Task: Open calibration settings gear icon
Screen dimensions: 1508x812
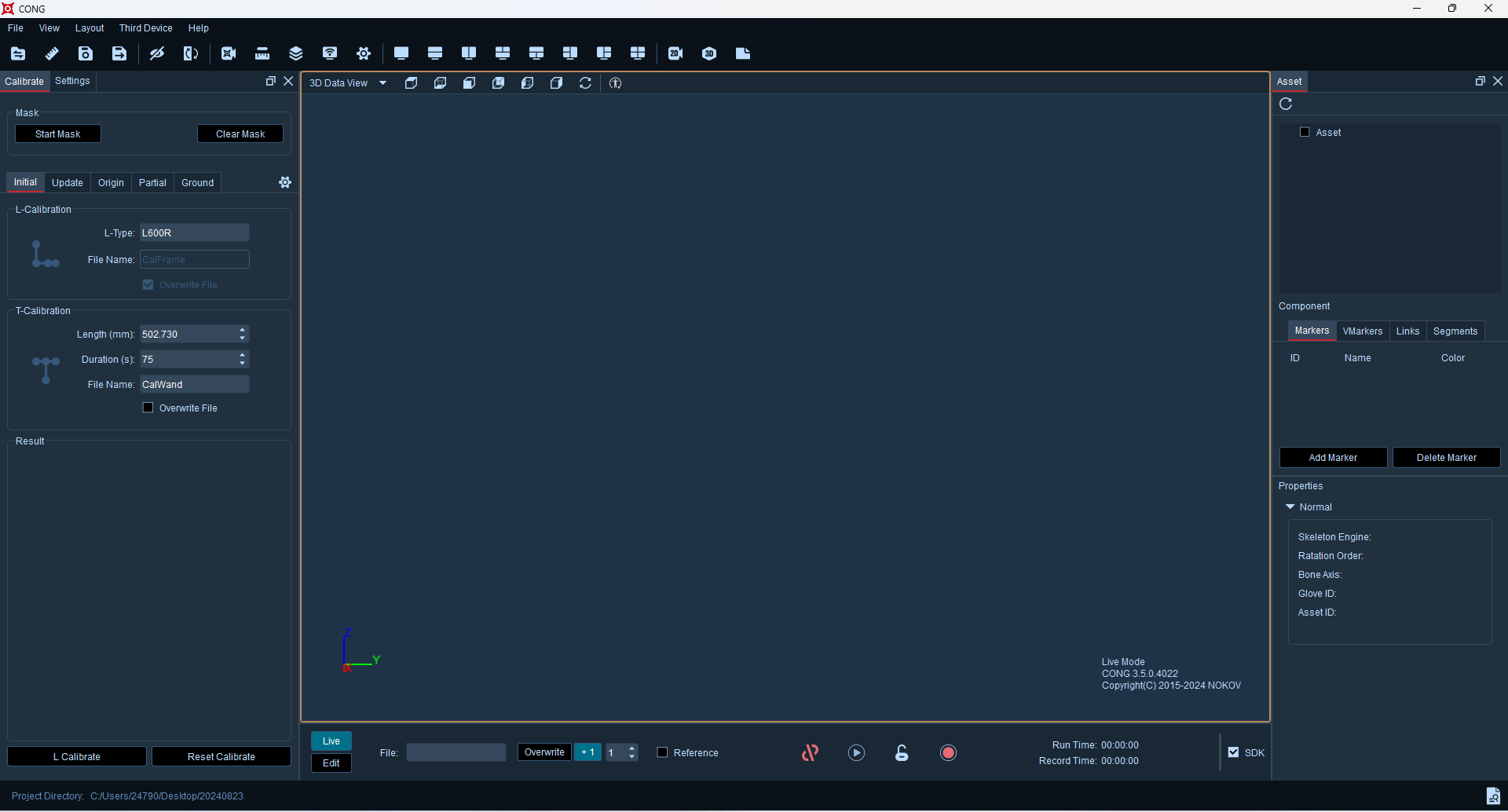Action: point(285,182)
